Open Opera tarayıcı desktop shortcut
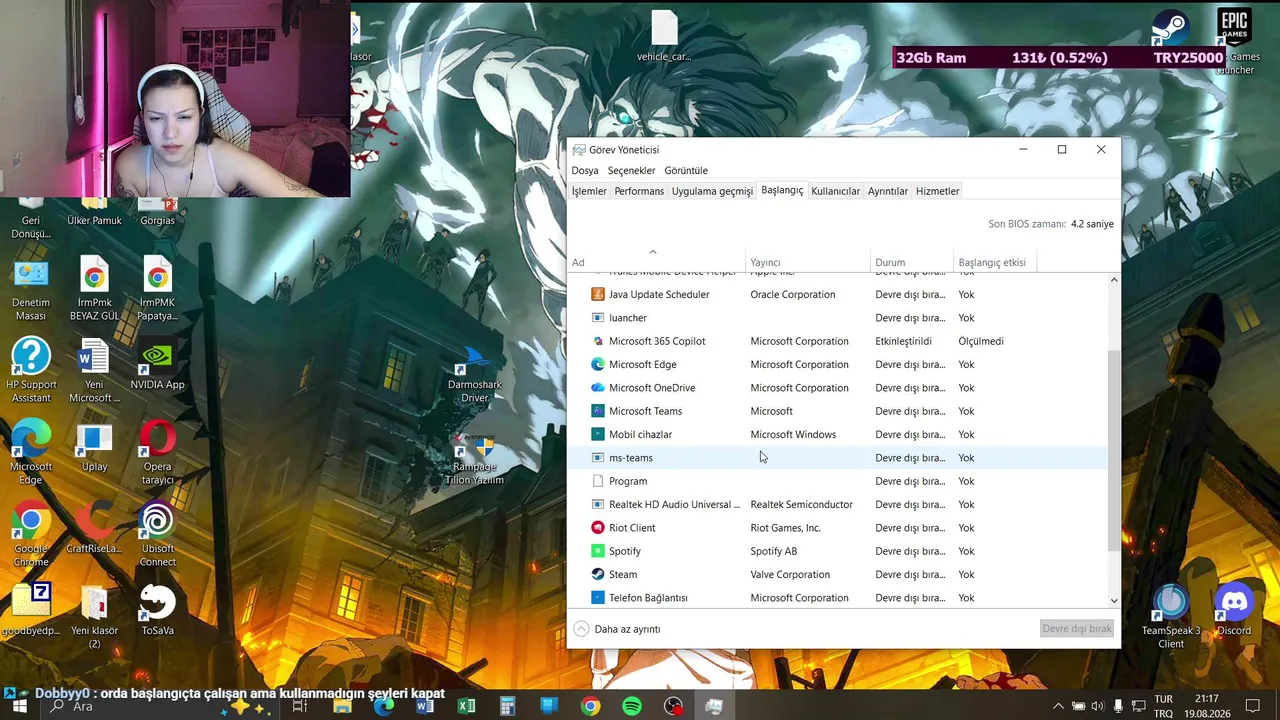 (157, 453)
